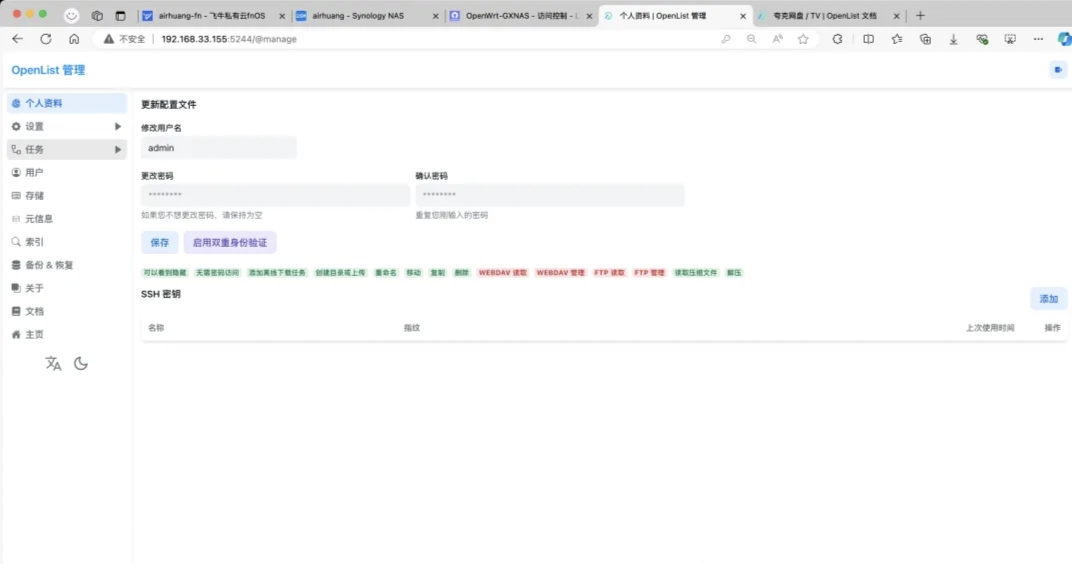Viewport: 1072px width, 564px height.
Task: Open 备份 & 恢复 in the sidebar
Action: pyautogui.click(x=48, y=265)
